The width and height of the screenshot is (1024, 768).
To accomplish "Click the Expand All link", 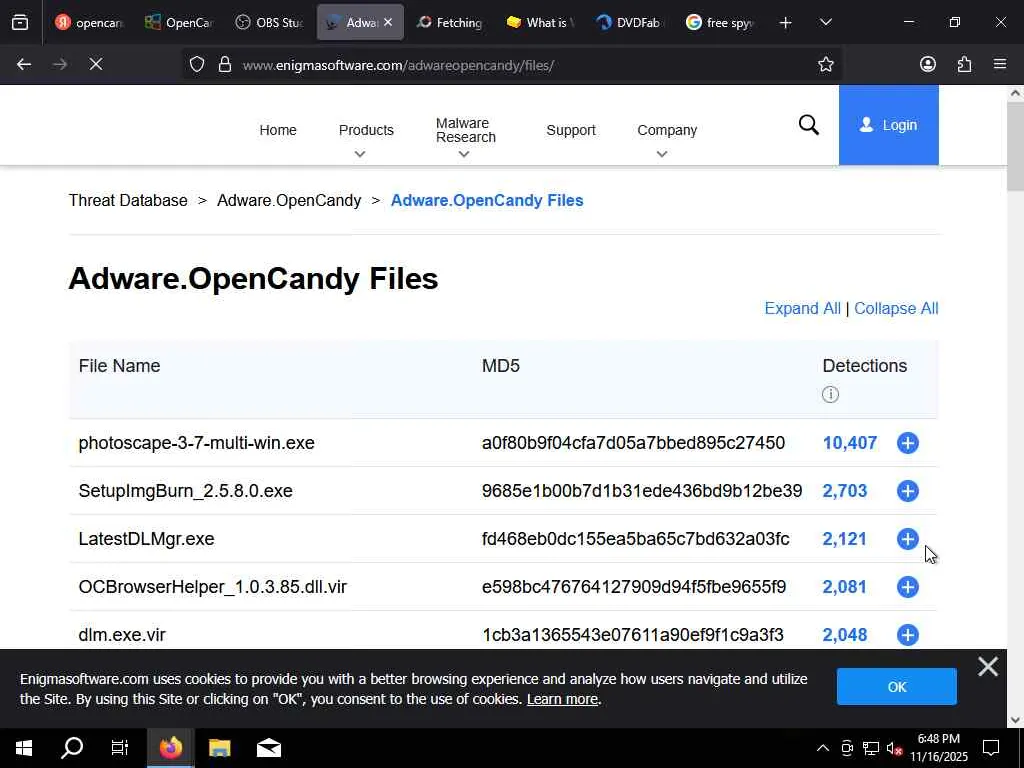I will (x=803, y=308).
